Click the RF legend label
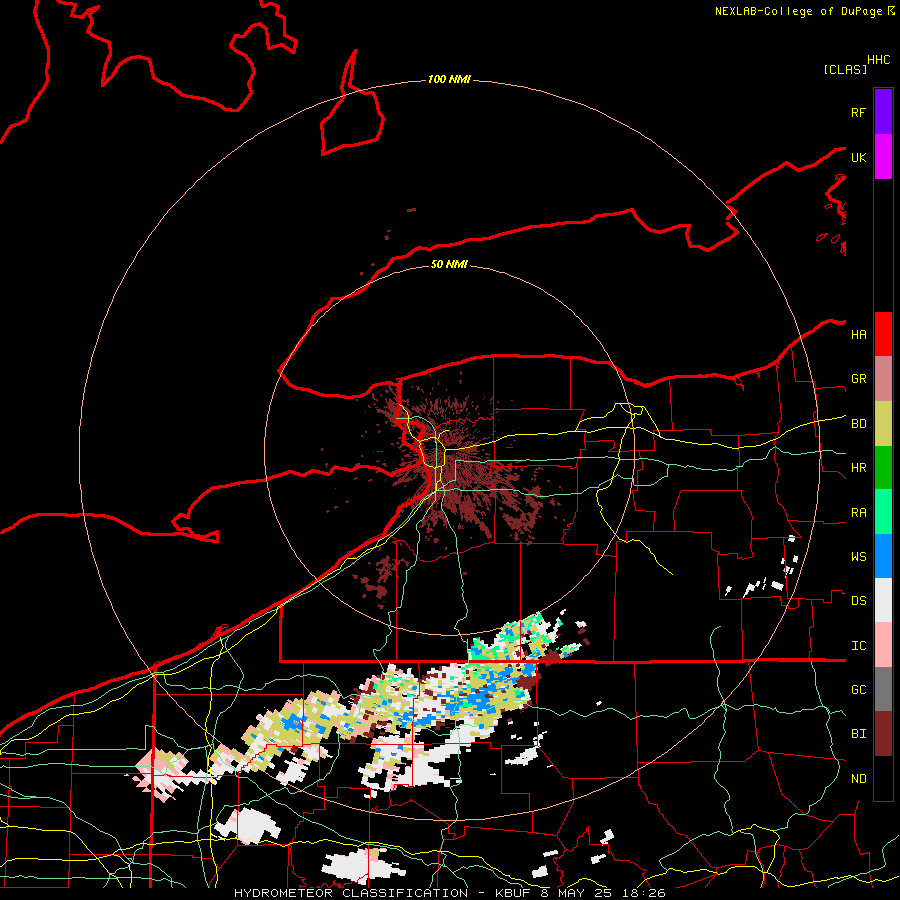 click(x=858, y=112)
